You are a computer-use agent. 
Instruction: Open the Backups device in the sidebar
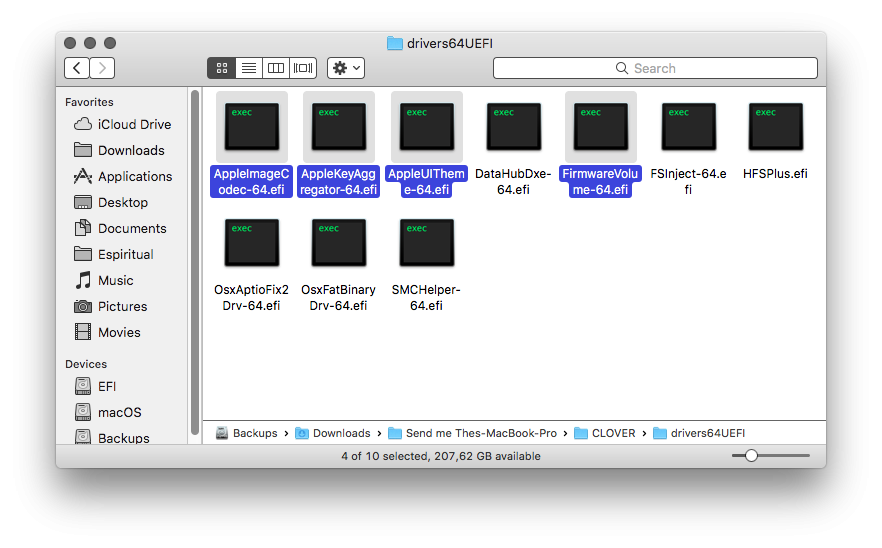pyautogui.click(x=112, y=437)
